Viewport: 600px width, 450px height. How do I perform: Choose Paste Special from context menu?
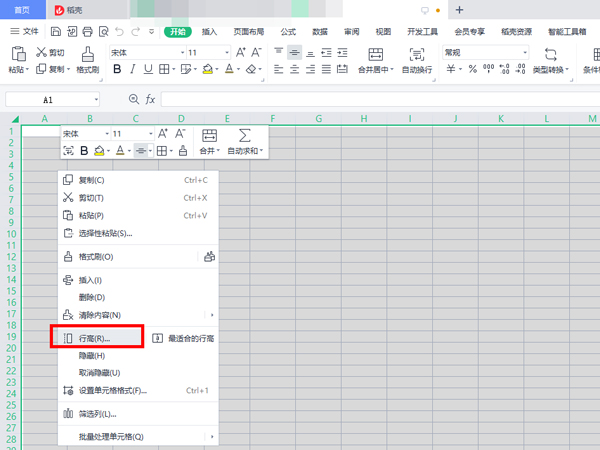point(138,233)
